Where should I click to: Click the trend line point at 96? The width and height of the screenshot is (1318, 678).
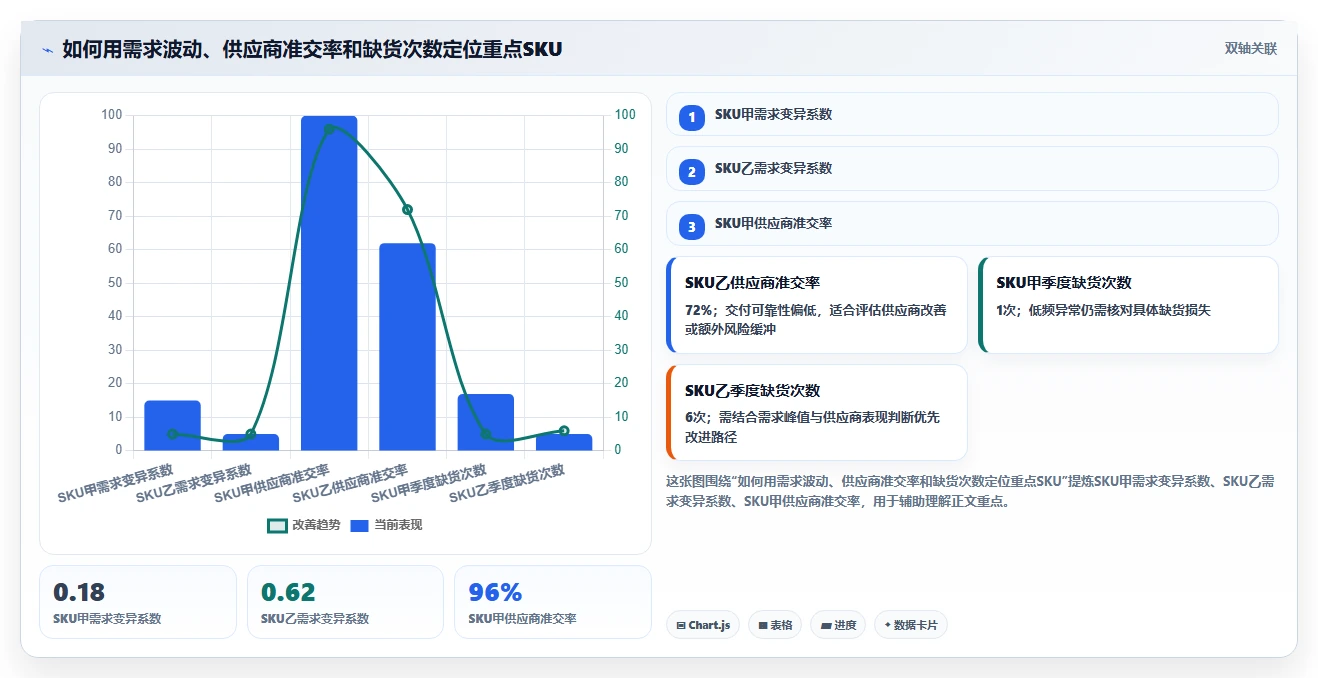[329, 129]
